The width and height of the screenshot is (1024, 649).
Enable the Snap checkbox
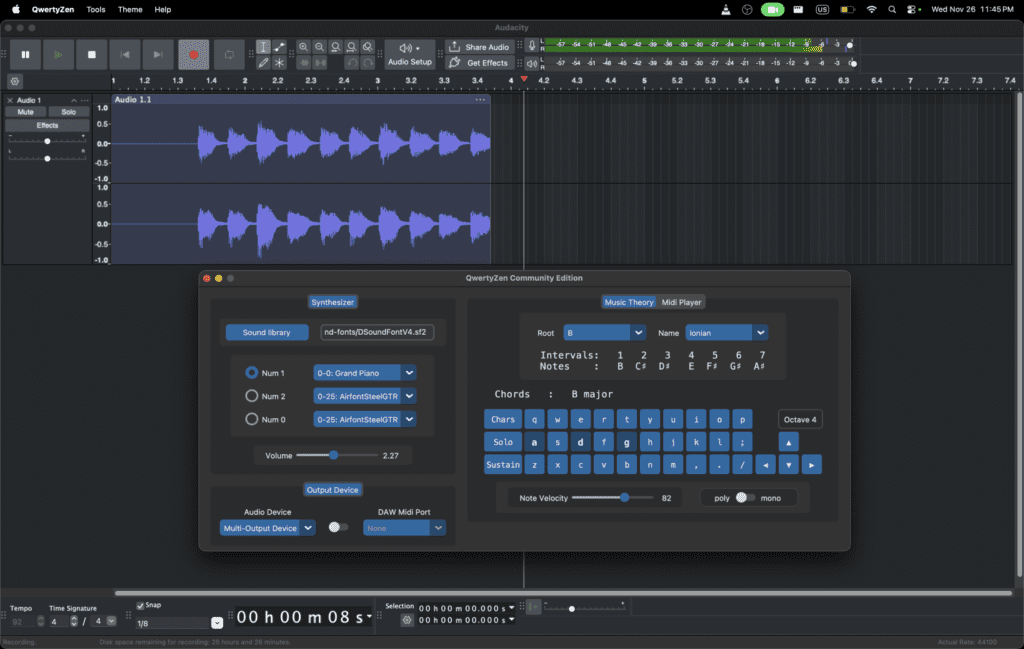pos(139,604)
